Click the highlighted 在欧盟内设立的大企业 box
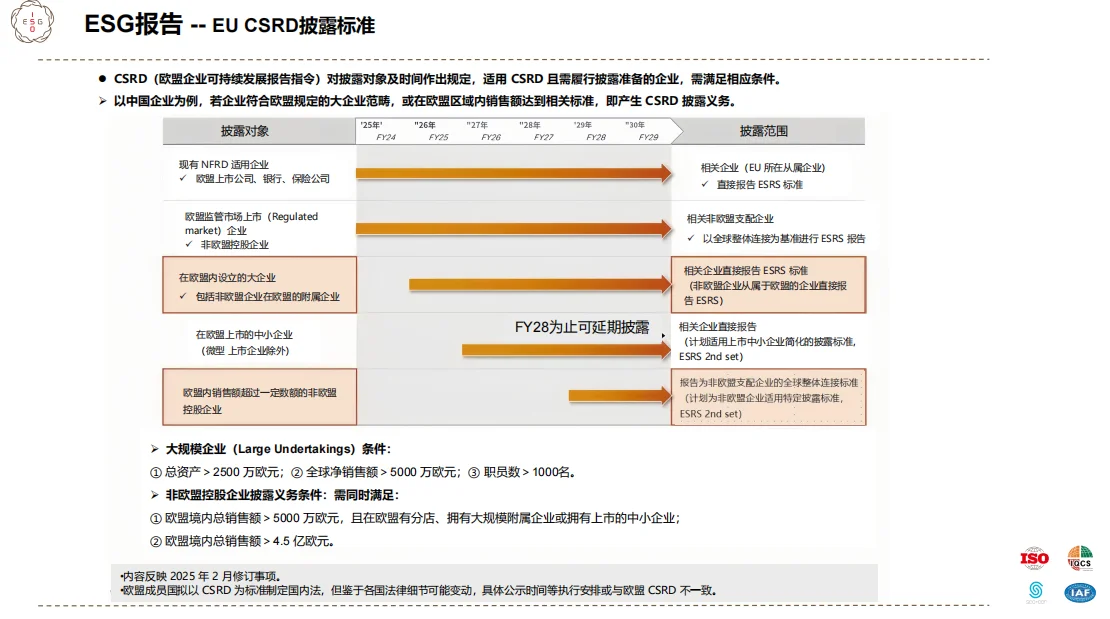This screenshot has height=619, width=1110. coord(258,284)
